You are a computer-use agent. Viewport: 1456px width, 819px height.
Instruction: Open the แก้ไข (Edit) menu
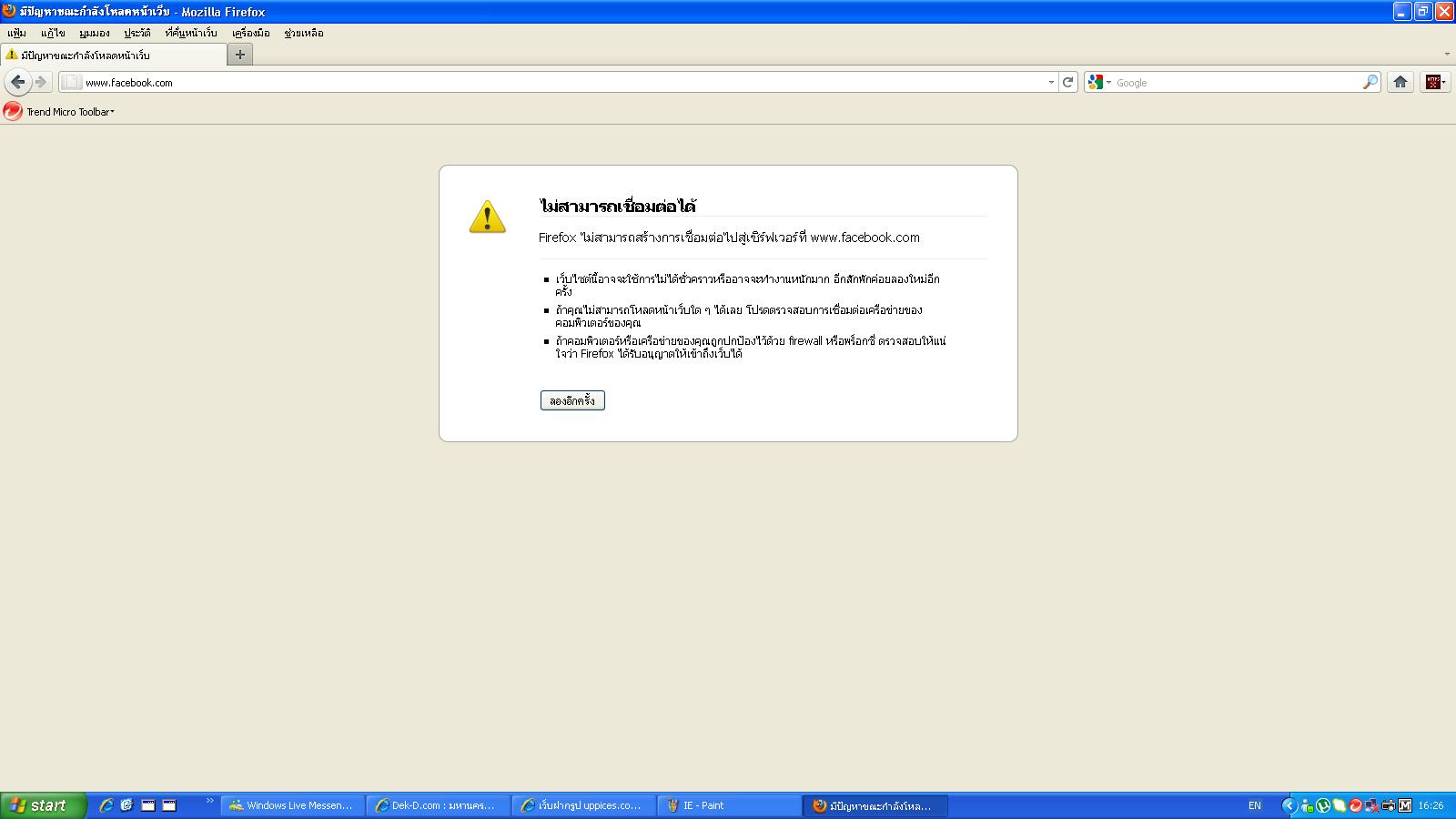point(53,33)
